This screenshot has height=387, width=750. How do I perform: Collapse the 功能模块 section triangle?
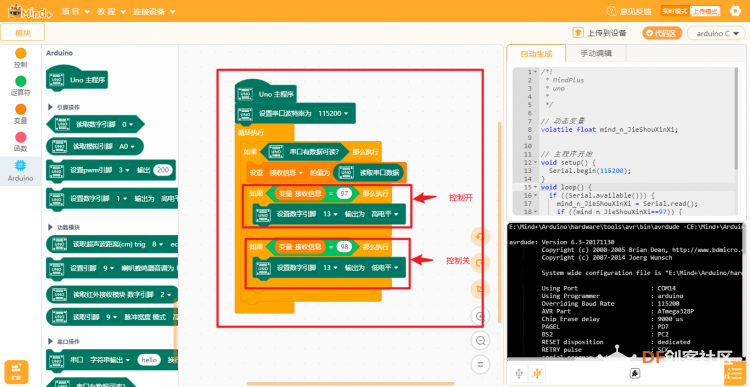(51, 227)
